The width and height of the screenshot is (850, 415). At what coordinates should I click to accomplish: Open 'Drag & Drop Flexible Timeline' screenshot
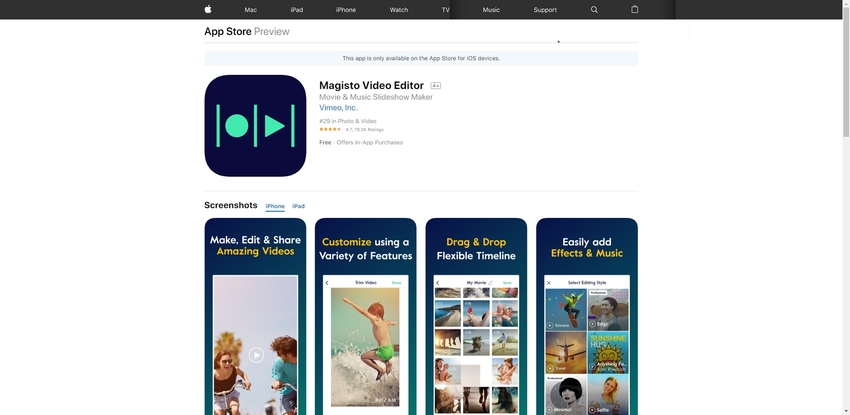point(476,316)
